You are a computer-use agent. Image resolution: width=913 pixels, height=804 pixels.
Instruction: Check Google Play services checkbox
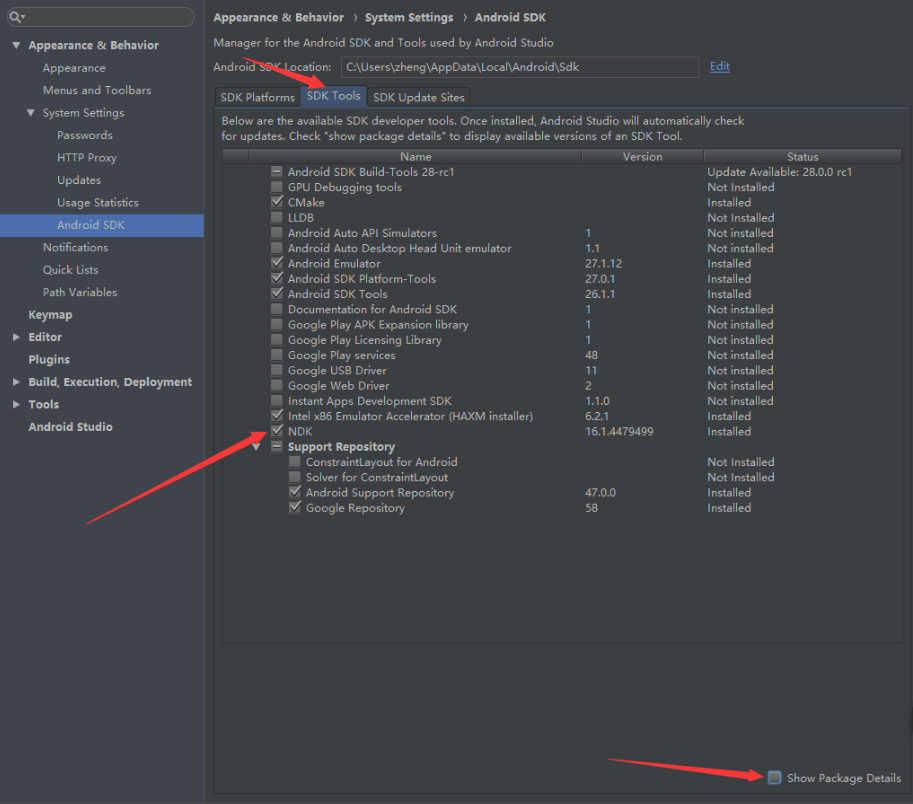(x=277, y=355)
